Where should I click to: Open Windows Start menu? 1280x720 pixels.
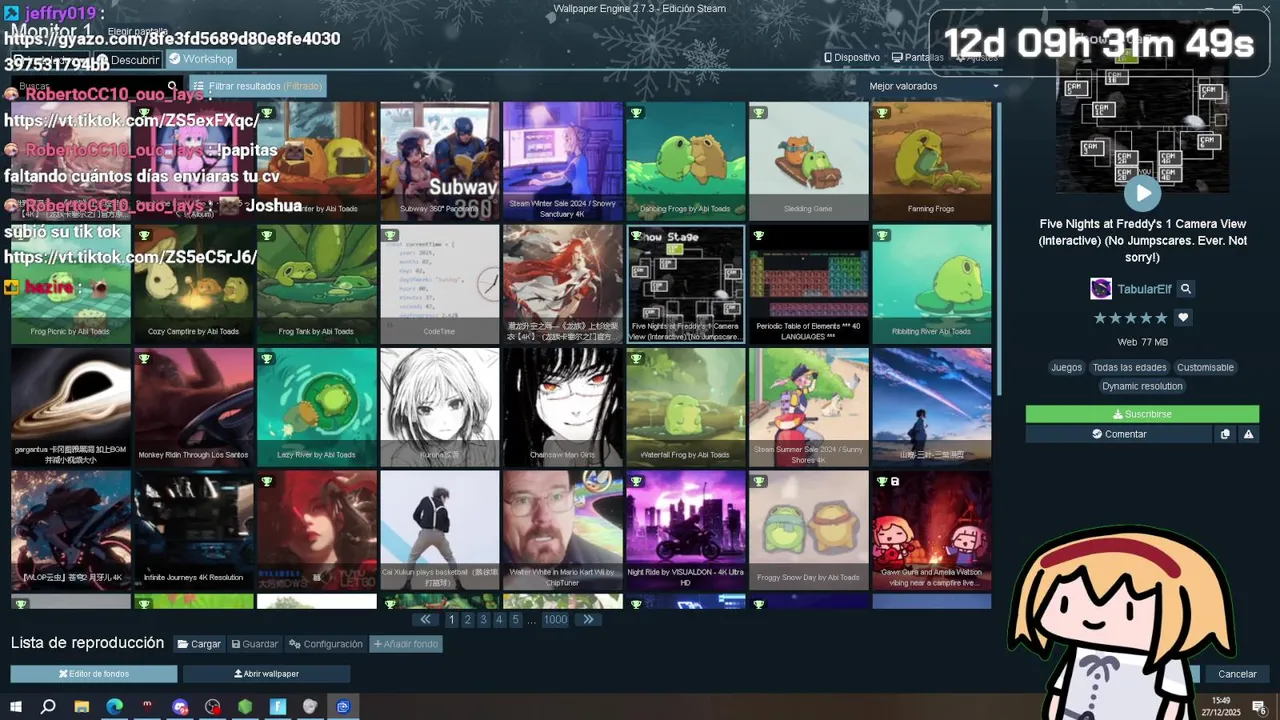pos(16,707)
